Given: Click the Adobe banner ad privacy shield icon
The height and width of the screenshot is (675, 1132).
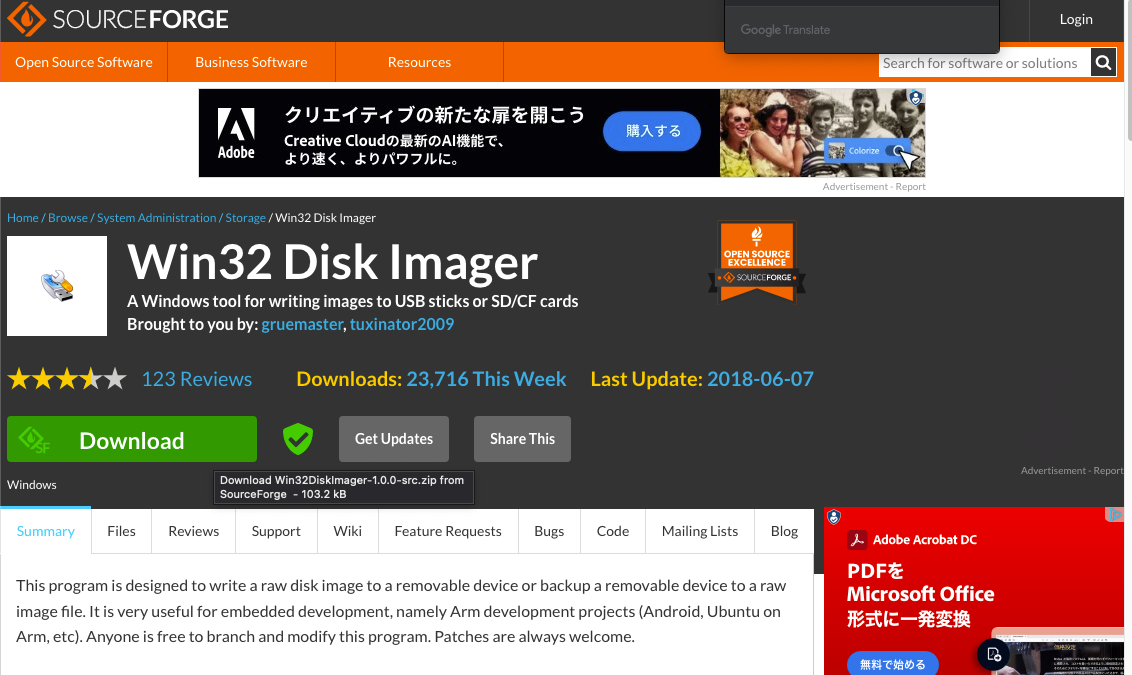Looking at the screenshot, I should (x=915, y=97).
